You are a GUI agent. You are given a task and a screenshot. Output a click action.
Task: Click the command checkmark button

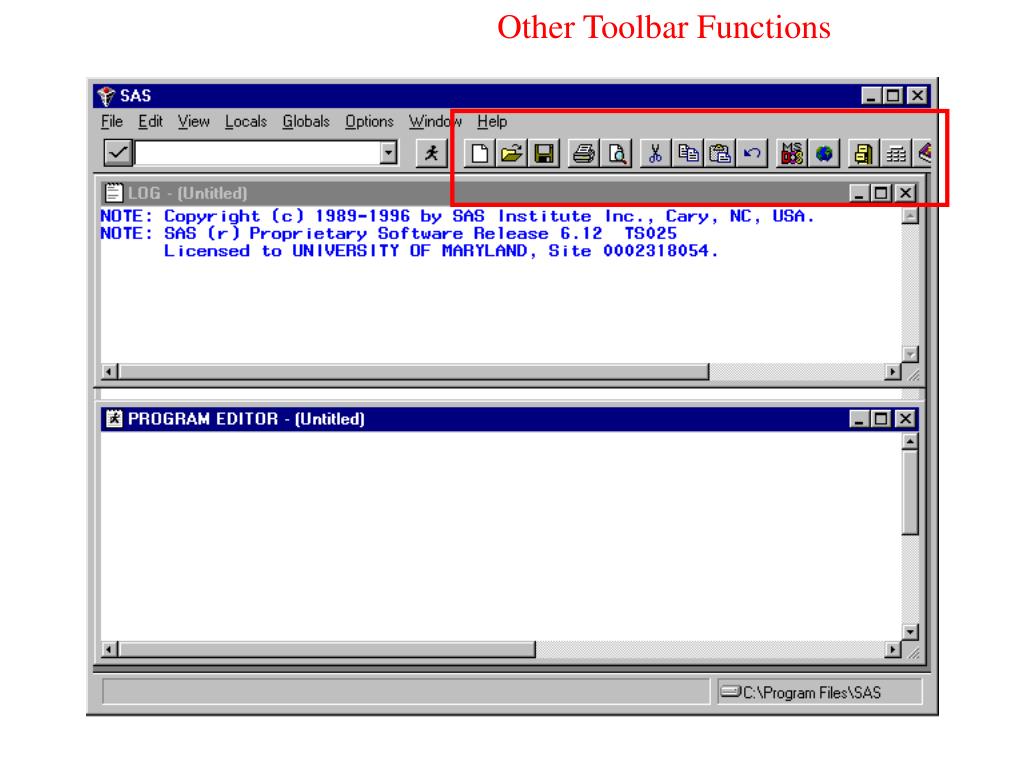pos(118,153)
